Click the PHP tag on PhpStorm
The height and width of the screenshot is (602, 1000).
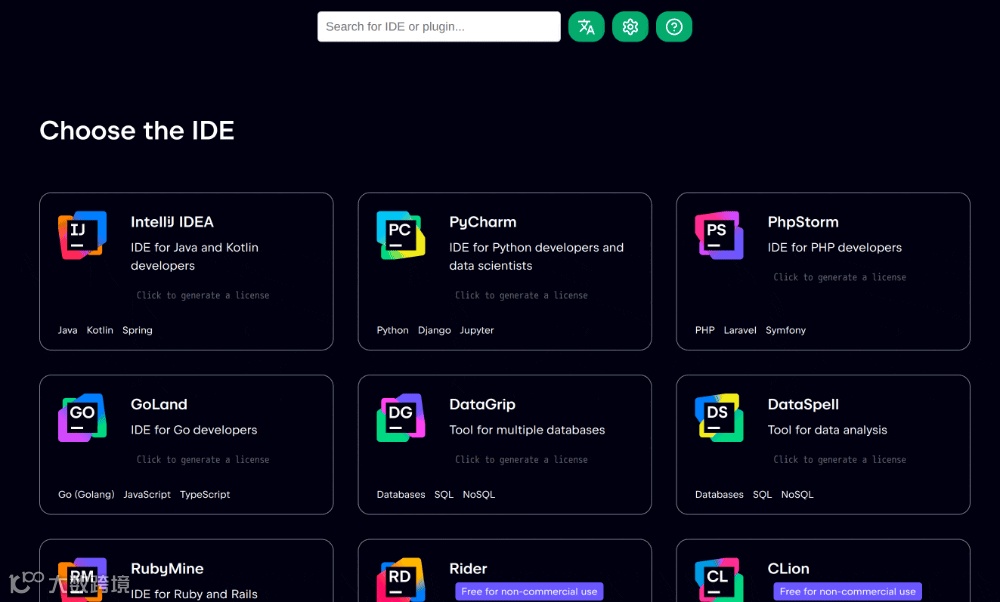point(705,330)
